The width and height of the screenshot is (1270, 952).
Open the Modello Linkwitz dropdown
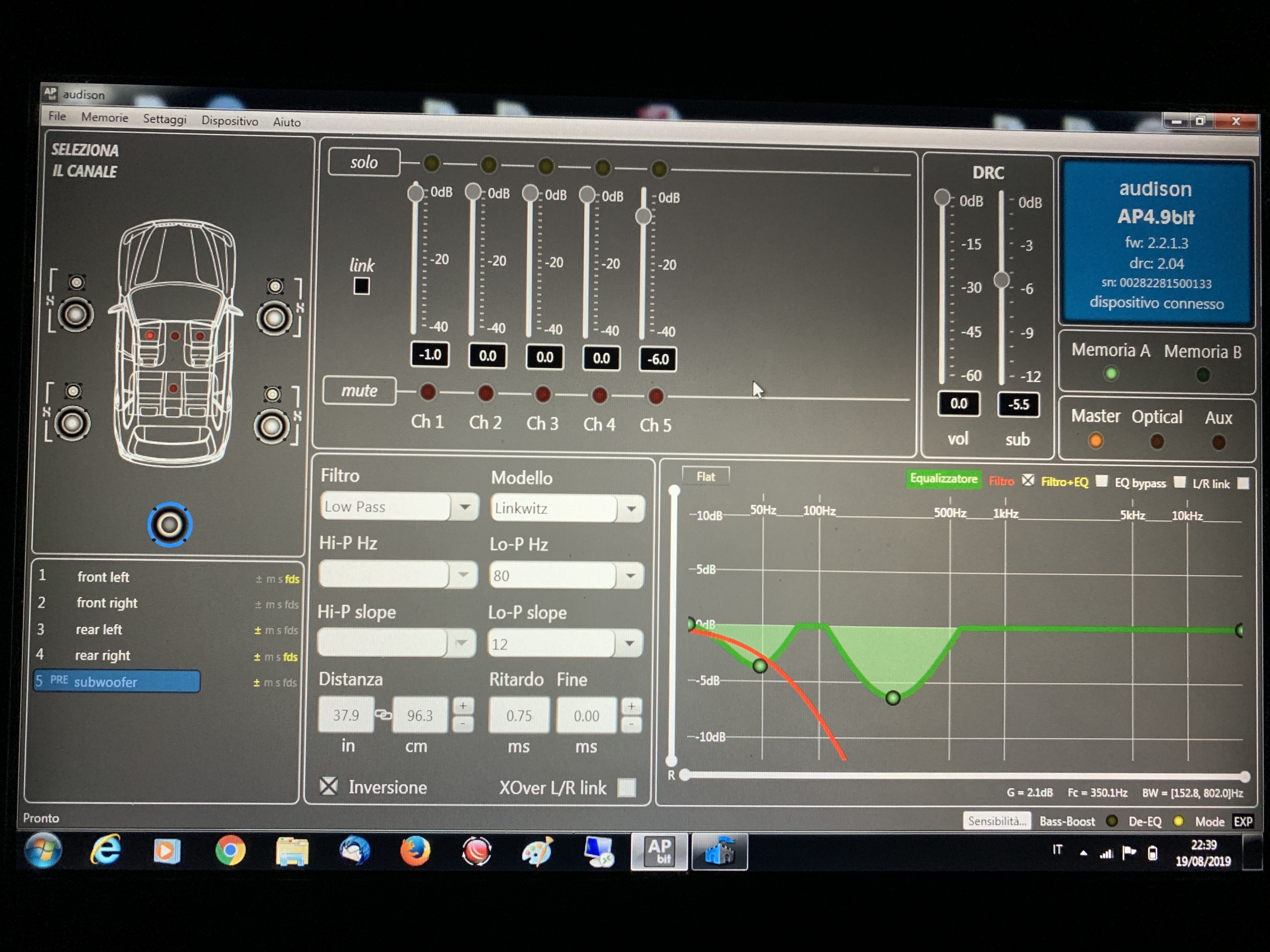pos(631,509)
